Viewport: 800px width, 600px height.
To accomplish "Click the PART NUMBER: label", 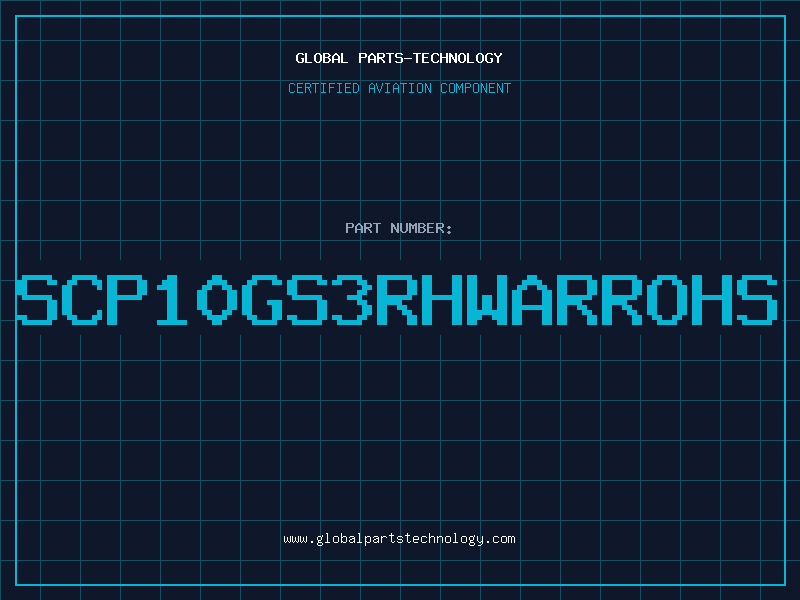I will tap(399, 228).
